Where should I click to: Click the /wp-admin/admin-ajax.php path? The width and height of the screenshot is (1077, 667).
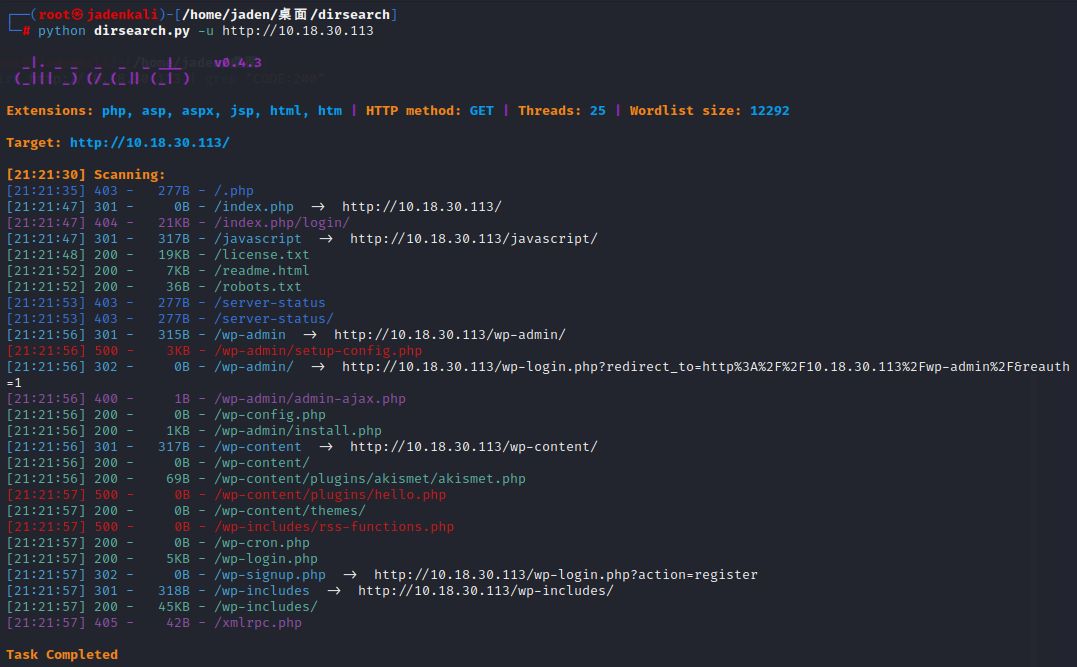point(309,399)
